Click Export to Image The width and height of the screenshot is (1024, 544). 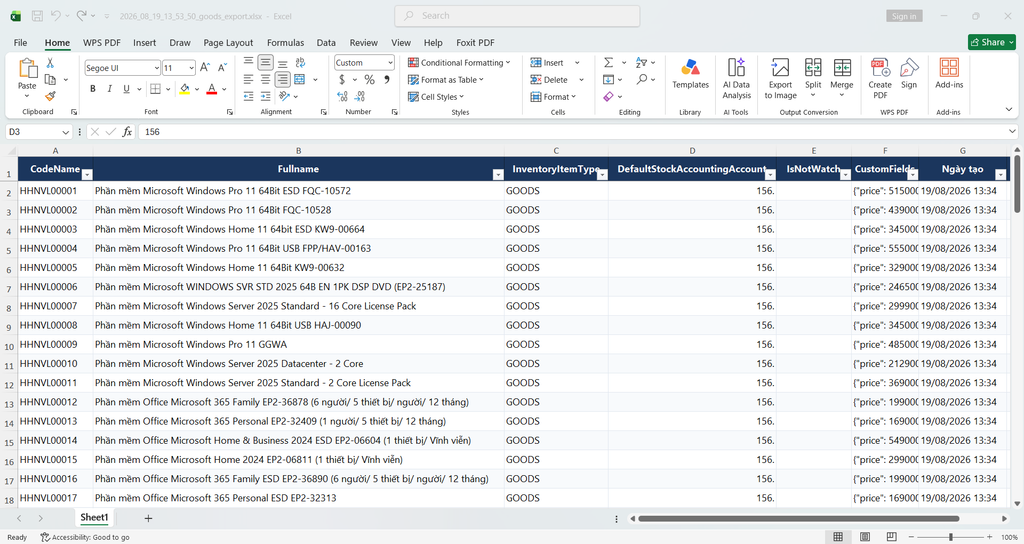pos(780,78)
